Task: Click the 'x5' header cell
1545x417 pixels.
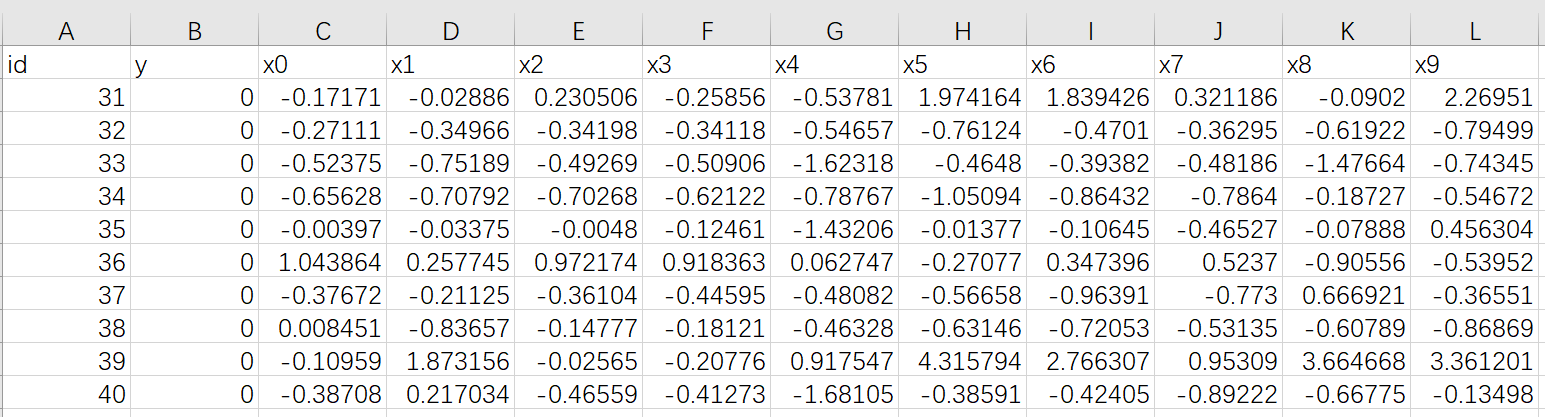Action: [962, 66]
